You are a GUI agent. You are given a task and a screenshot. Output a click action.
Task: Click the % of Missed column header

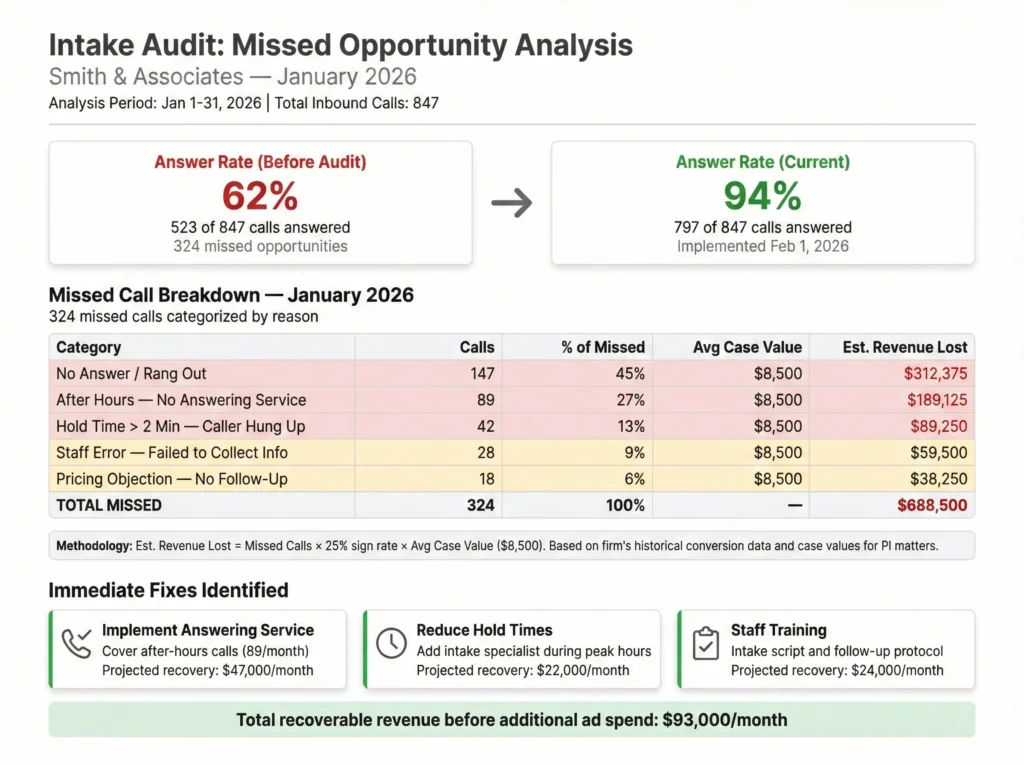coord(602,347)
